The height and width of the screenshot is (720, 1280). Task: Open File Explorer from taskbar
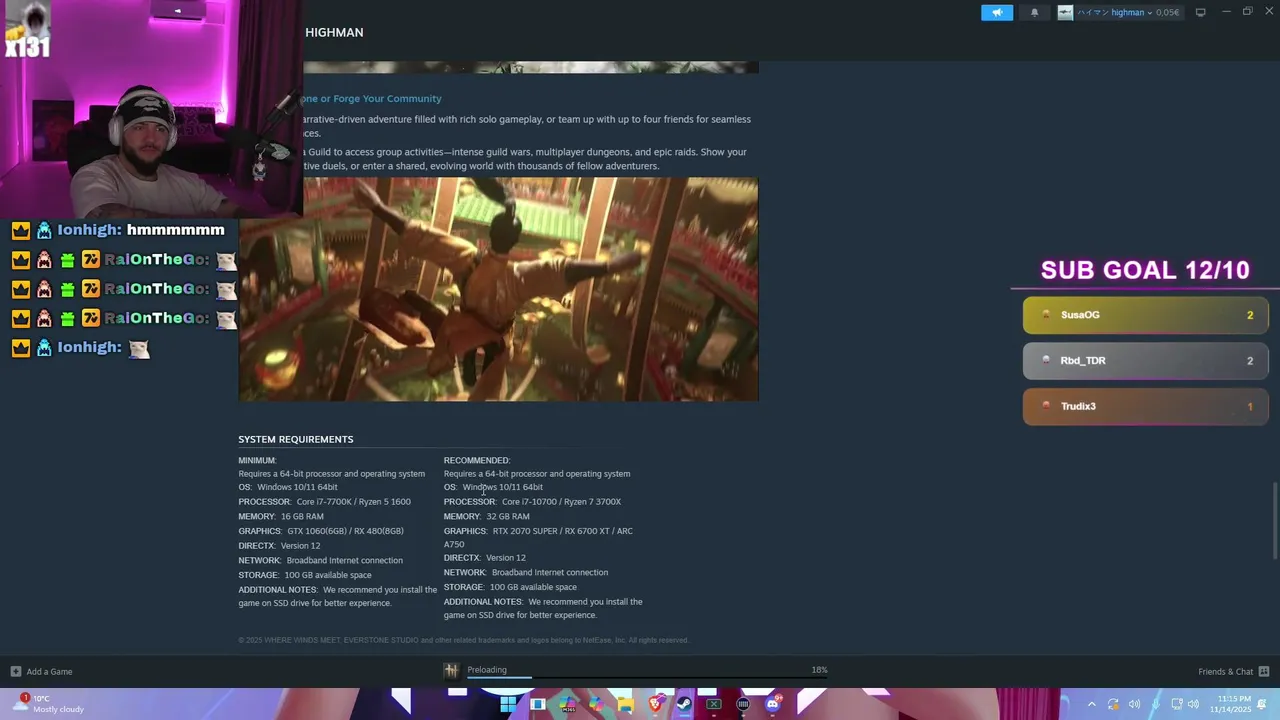click(x=625, y=704)
